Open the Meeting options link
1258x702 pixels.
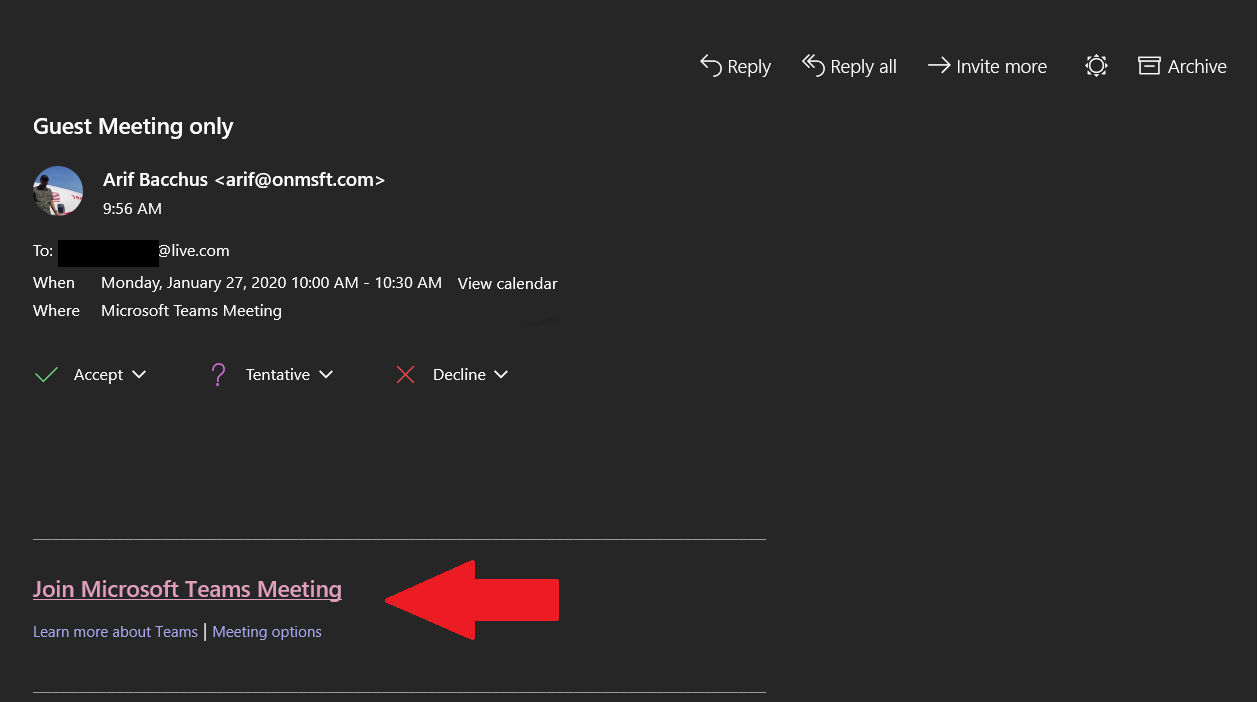pyautogui.click(x=267, y=632)
